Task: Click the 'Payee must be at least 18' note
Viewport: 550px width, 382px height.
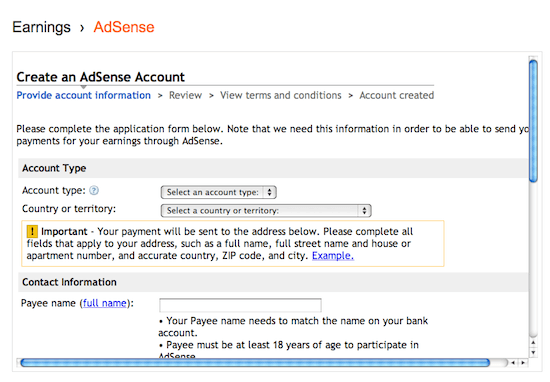Action: (289, 351)
